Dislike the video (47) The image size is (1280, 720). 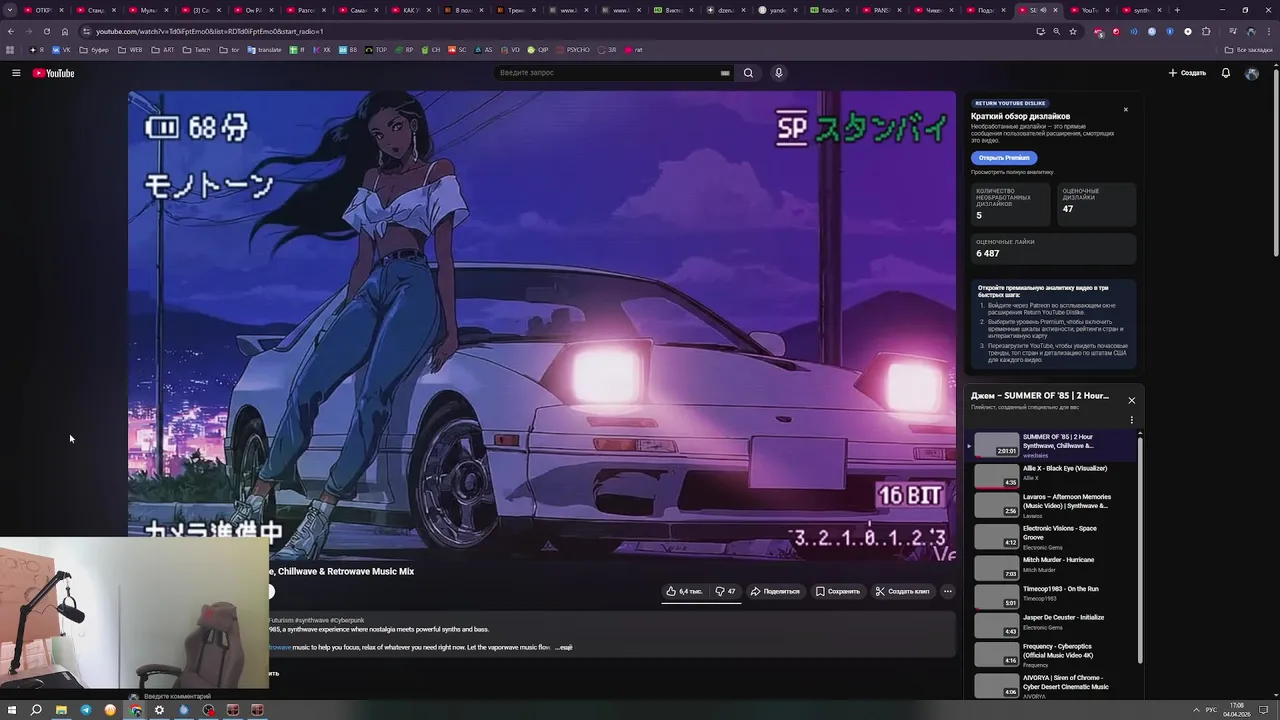[x=726, y=591]
